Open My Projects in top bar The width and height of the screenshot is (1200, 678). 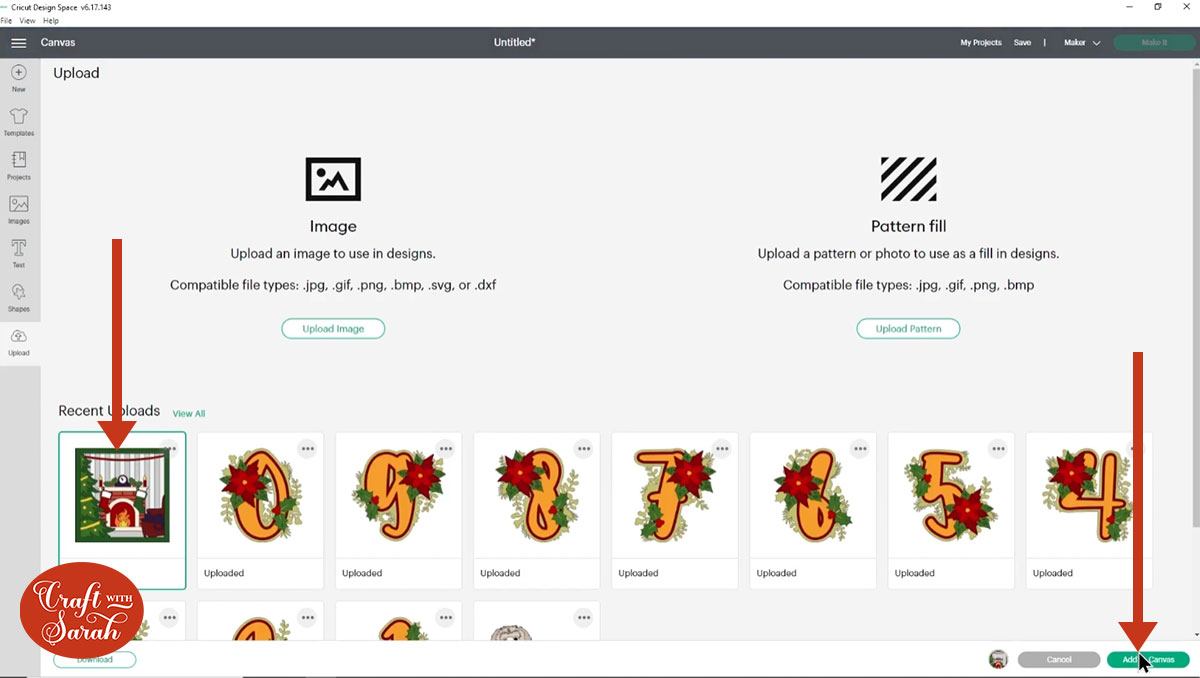pyautogui.click(x=981, y=43)
